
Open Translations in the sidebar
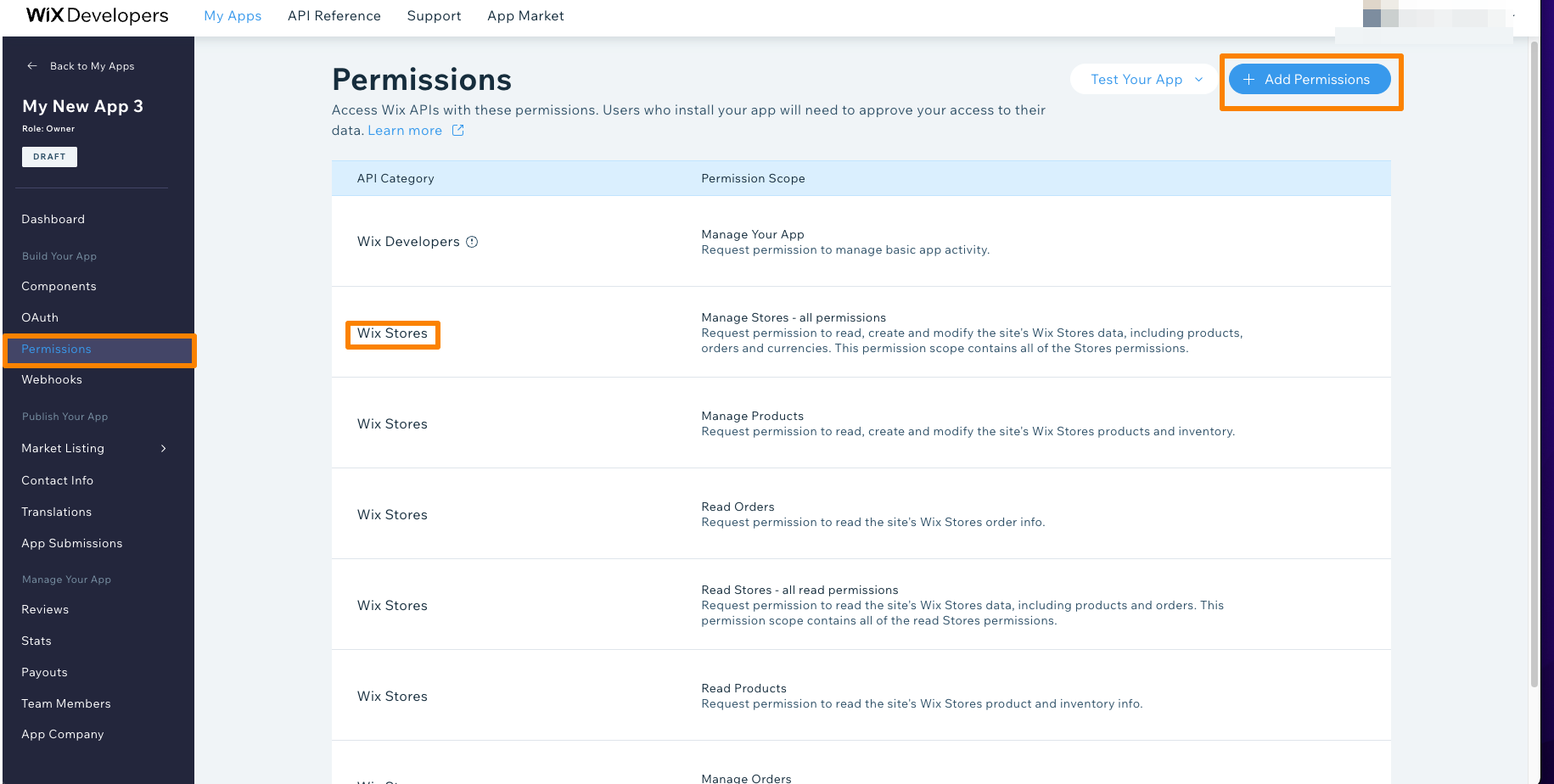point(56,512)
